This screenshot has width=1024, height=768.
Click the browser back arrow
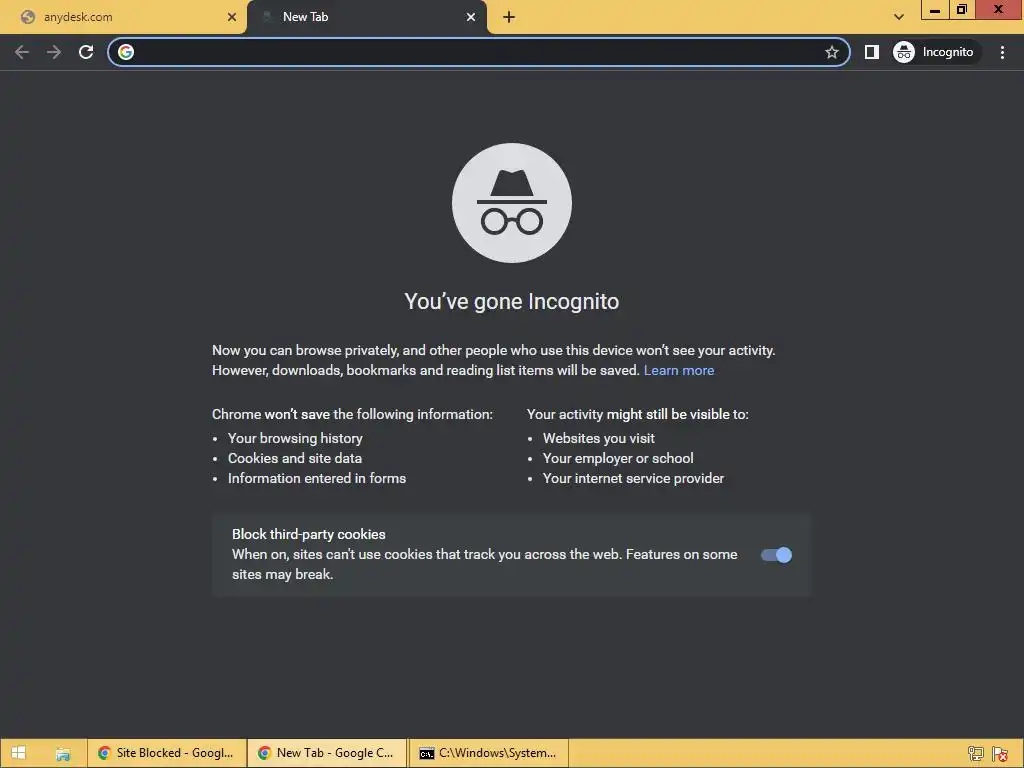coord(22,52)
